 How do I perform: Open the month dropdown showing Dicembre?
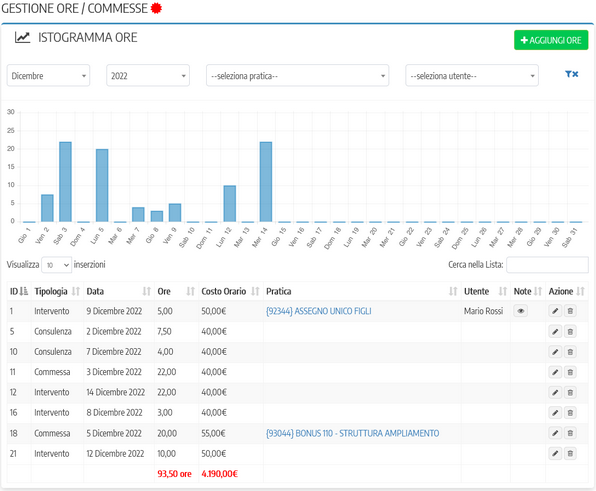tap(48, 76)
